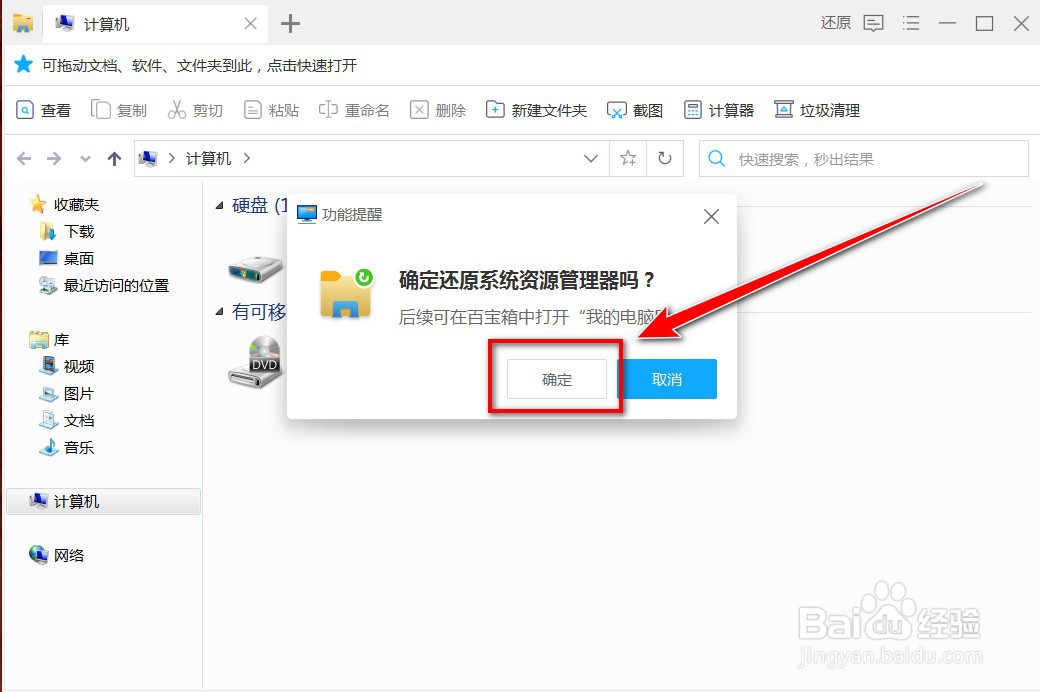Click folder app icon in title bar
This screenshot has height=692, width=1040.
tap(23, 24)
